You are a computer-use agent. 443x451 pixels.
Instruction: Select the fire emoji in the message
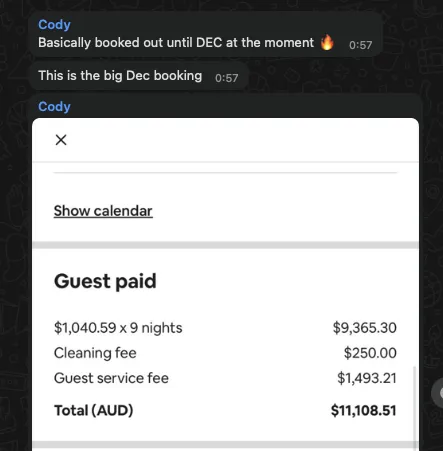point(327,42)
